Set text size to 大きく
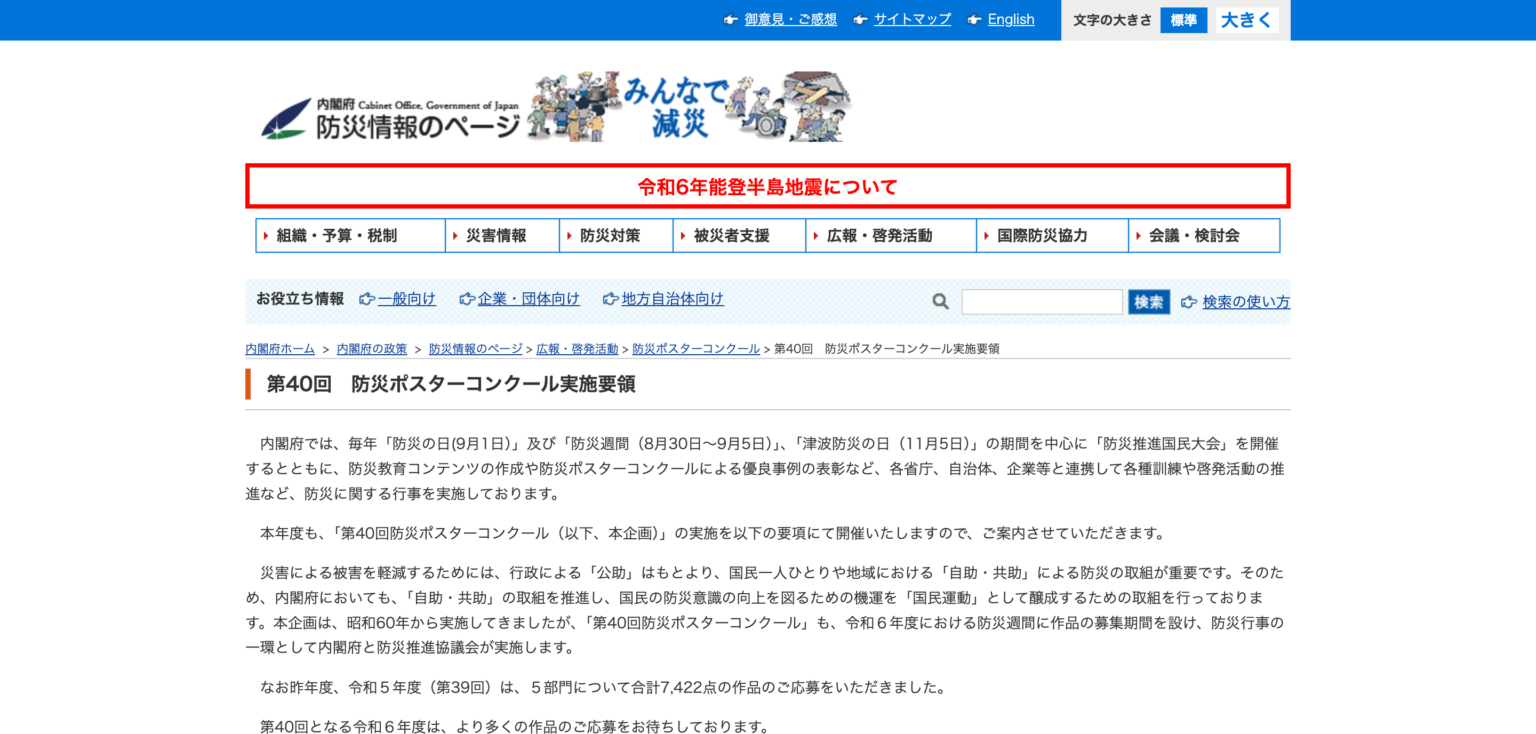1536x734 pixels. [1247, 20]
